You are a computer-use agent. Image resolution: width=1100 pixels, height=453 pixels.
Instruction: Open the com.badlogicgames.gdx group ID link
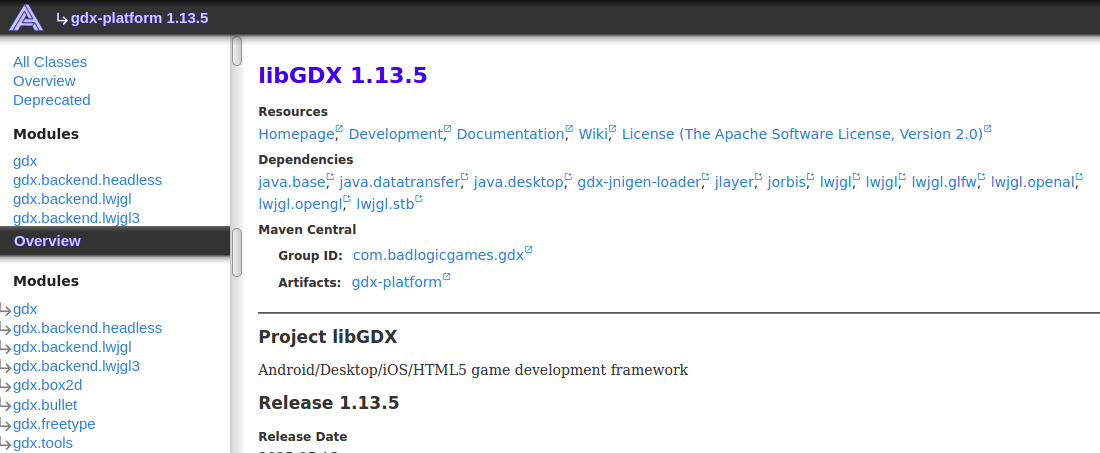[438, 255]
